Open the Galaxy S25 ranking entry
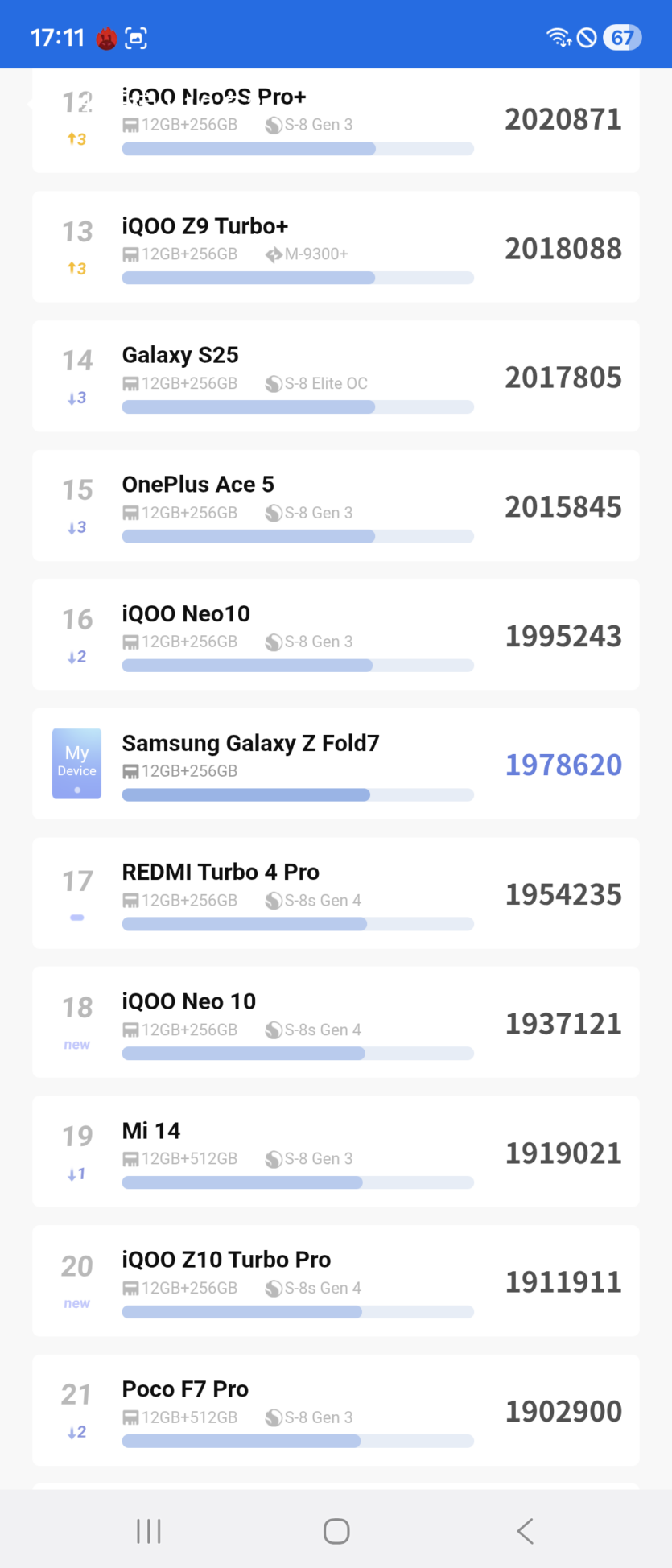 336,377
